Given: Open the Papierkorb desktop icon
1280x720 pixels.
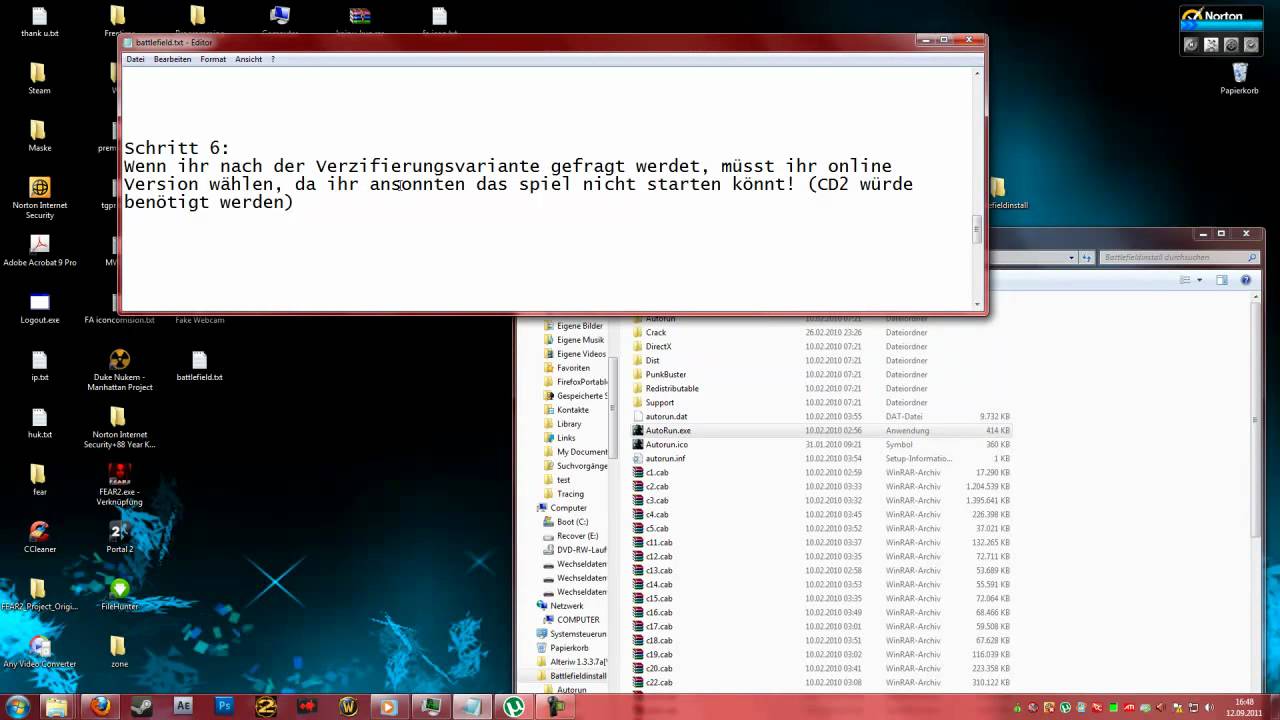Looking at the screenshot, I should click(1239, 78).
